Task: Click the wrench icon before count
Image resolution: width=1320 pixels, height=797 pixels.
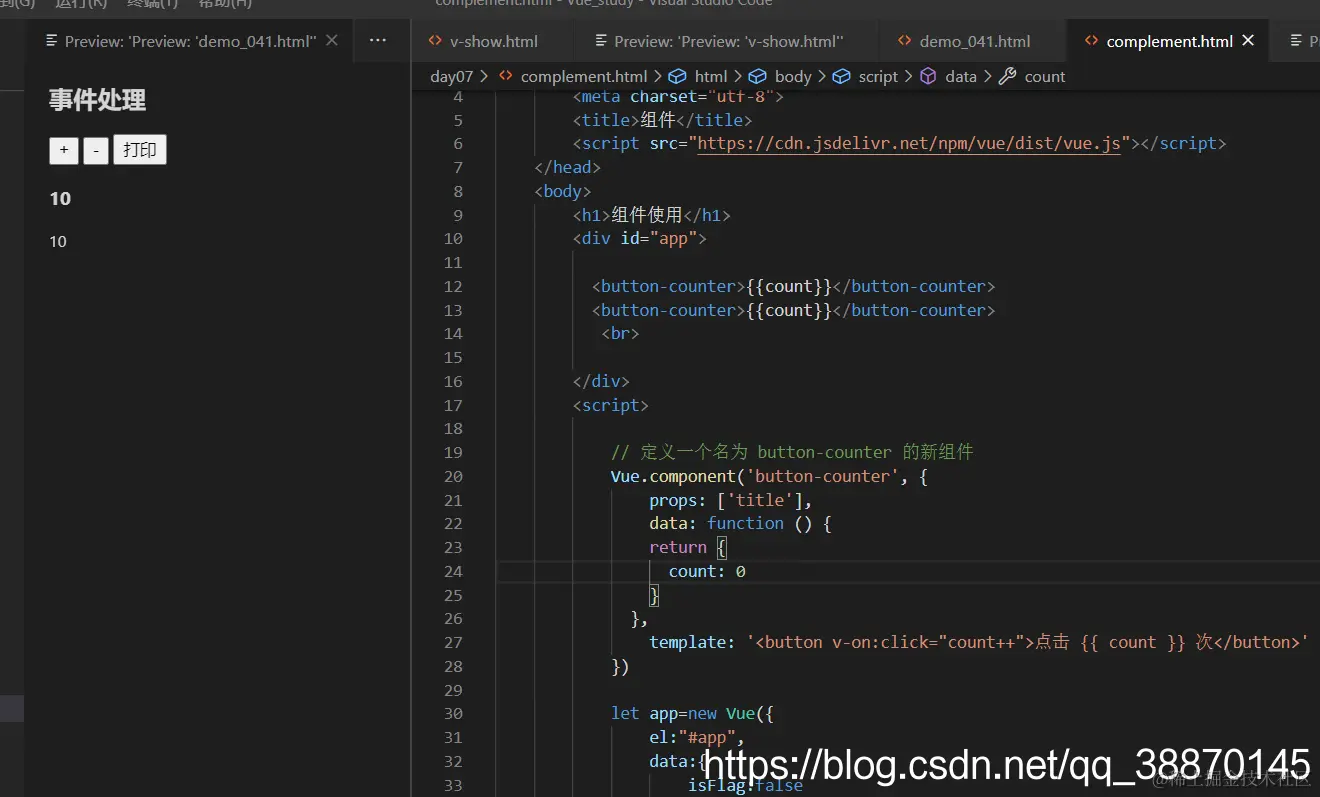Action: tap(1008, 76)
